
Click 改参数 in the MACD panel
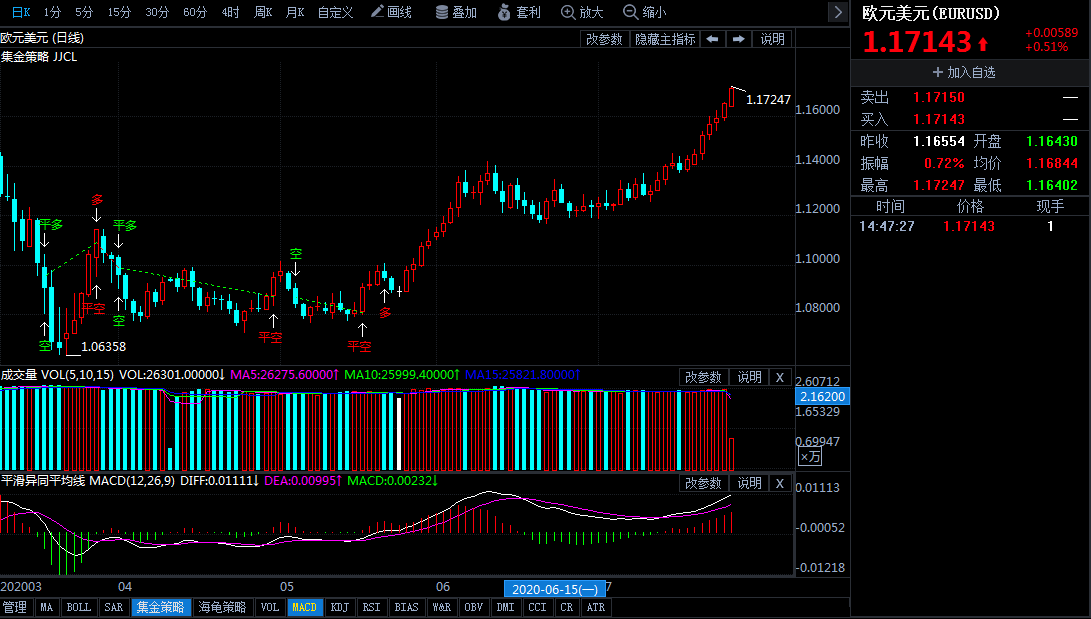(703, 483)
